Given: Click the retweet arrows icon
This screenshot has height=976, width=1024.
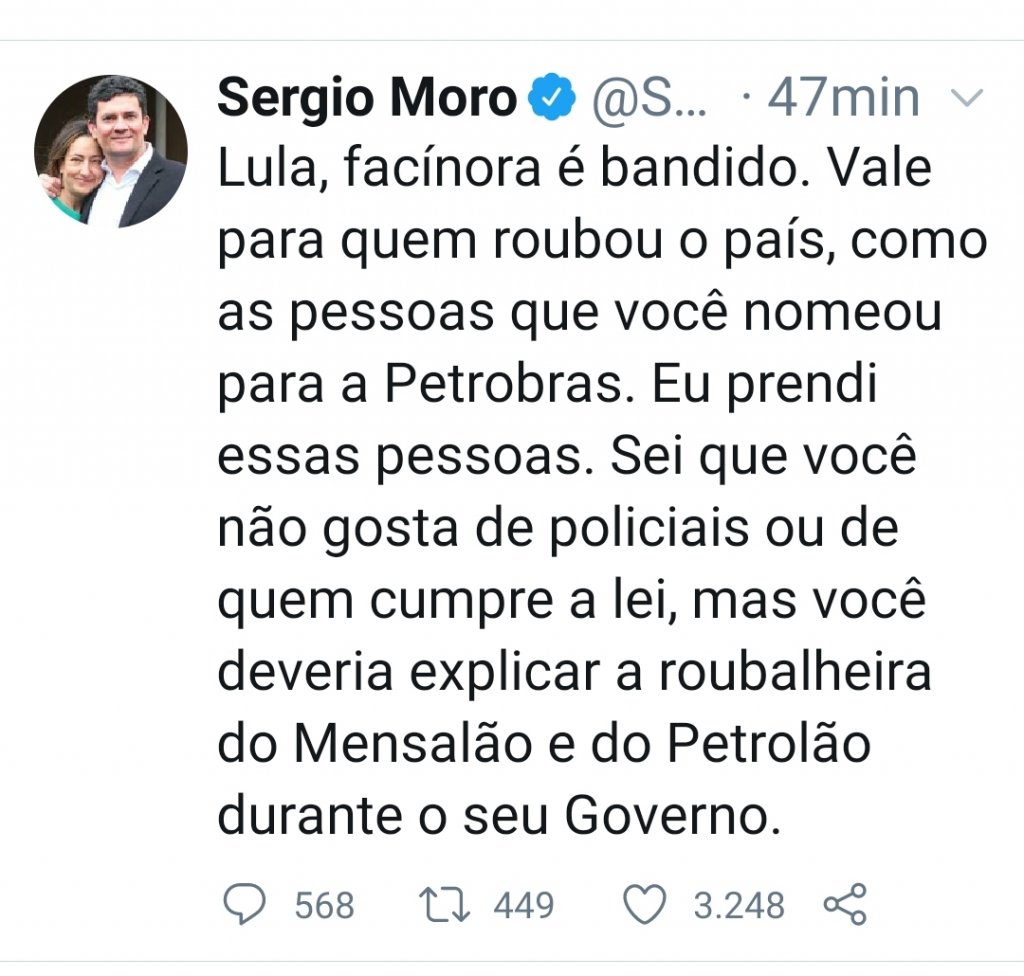Looking at the screenshot, I should point(444,905).
